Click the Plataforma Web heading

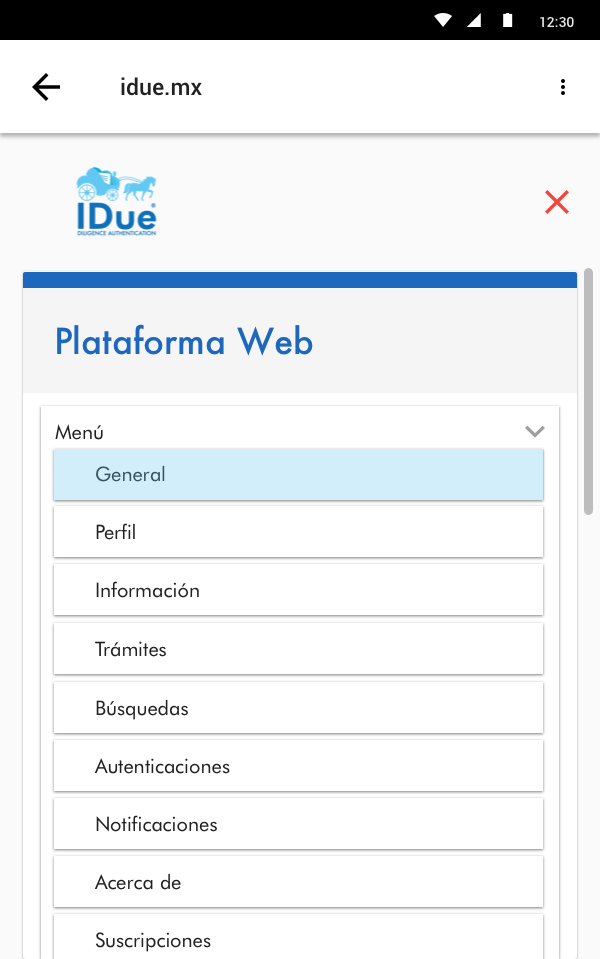[x=184, y=342]
